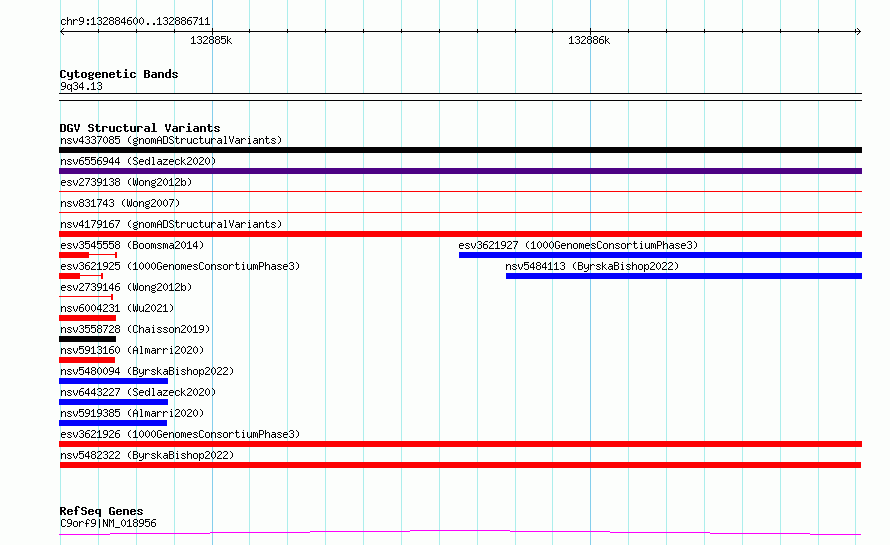This screenshot has width=890, height=545.
Task: Select the red nsv5482322 variant bar
Action: pos(460,465)
